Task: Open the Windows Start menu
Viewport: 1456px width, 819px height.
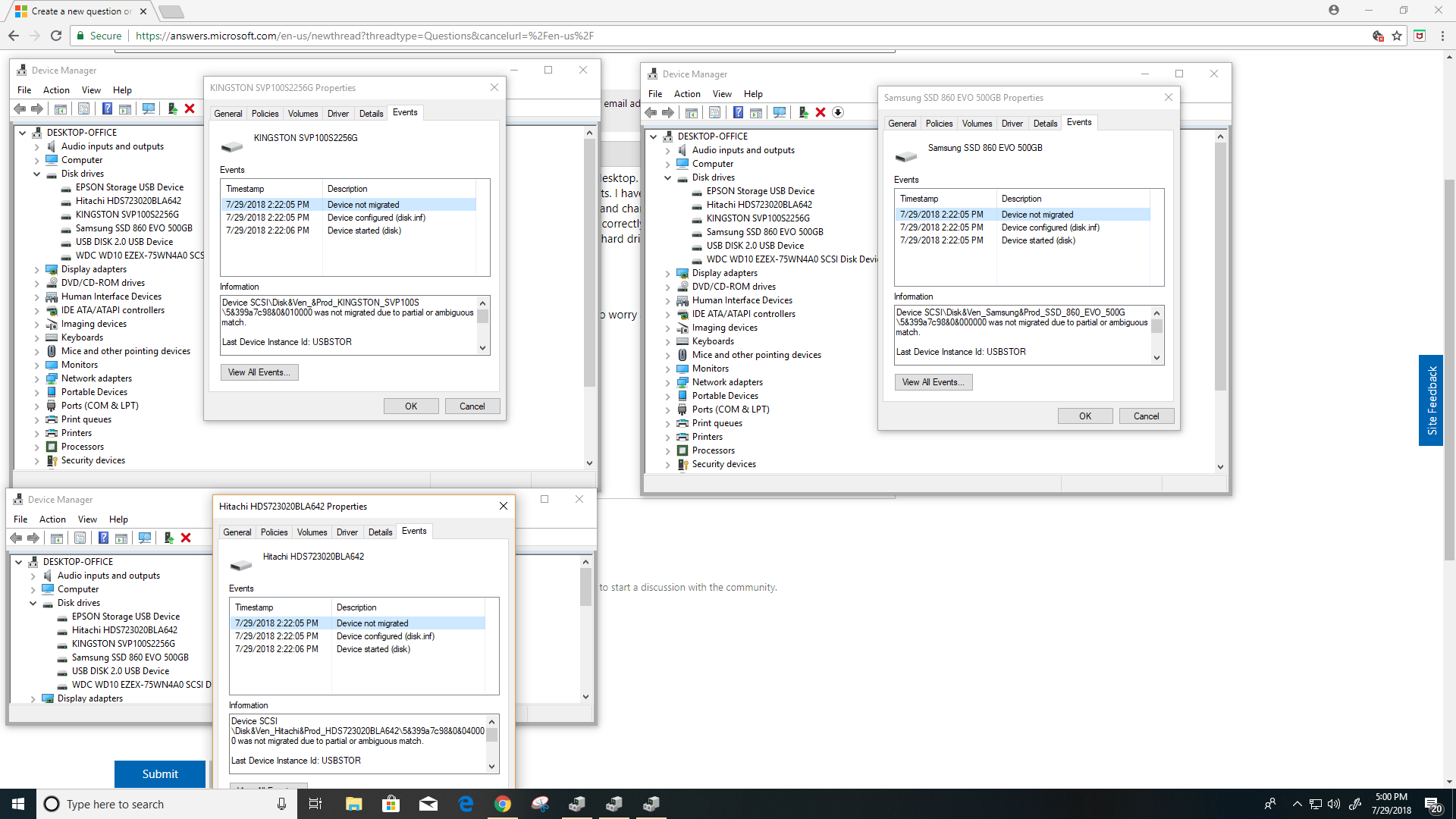Action: point(18,804)
